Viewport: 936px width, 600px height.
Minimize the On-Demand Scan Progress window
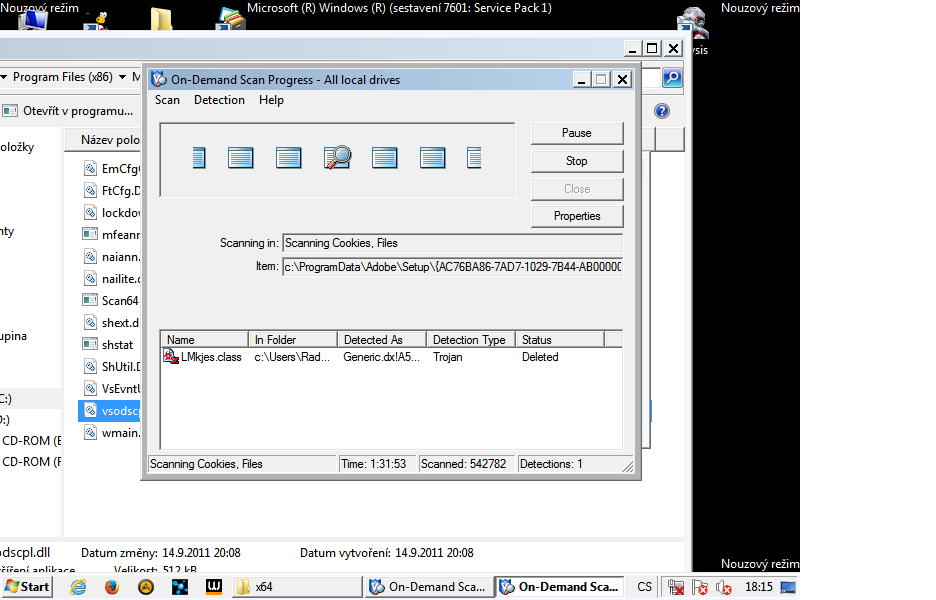[x=581, y=79]
